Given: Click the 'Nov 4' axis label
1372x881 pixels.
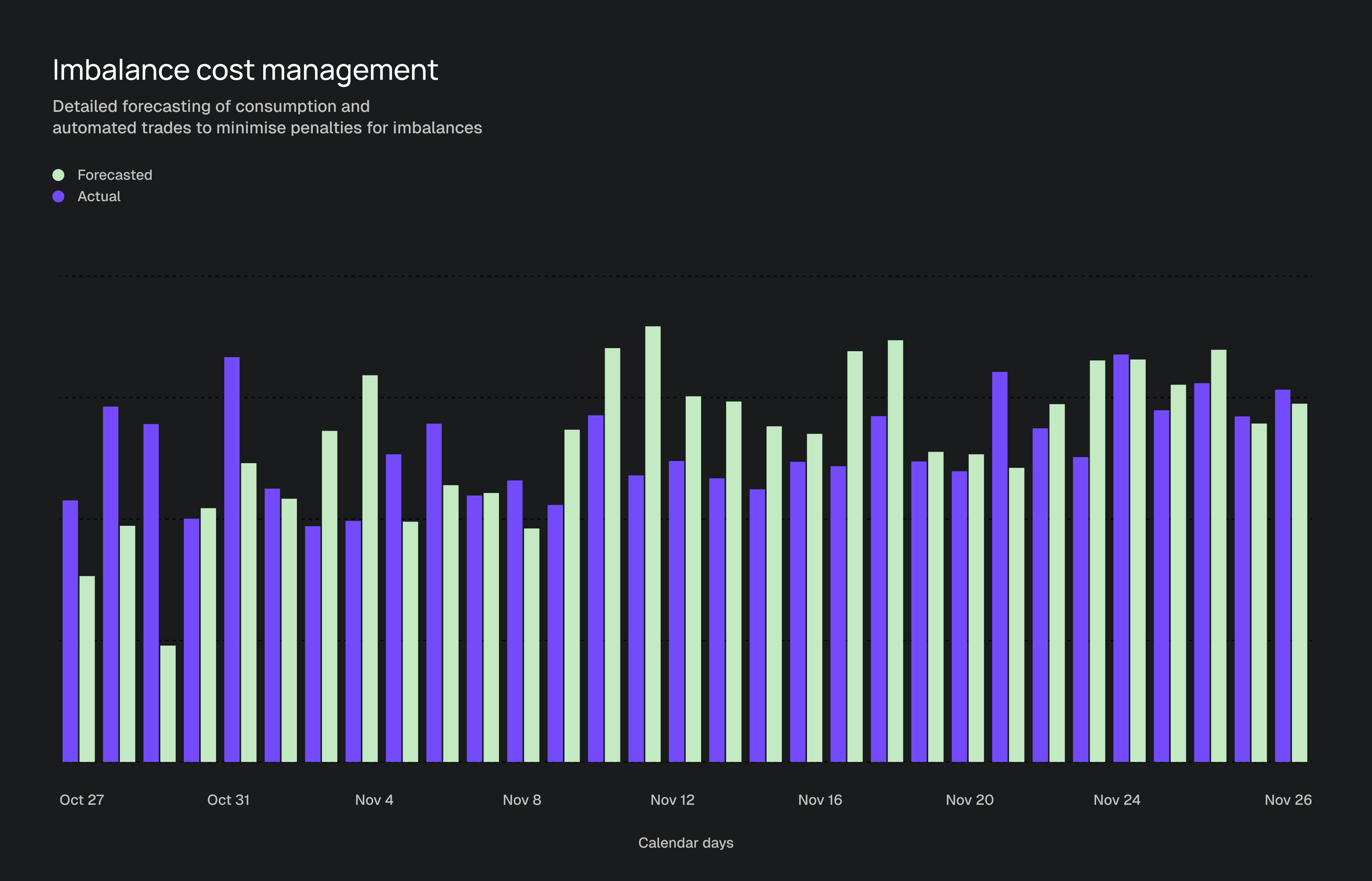Looking at the screenshot, I should click(x=374, y=800).
